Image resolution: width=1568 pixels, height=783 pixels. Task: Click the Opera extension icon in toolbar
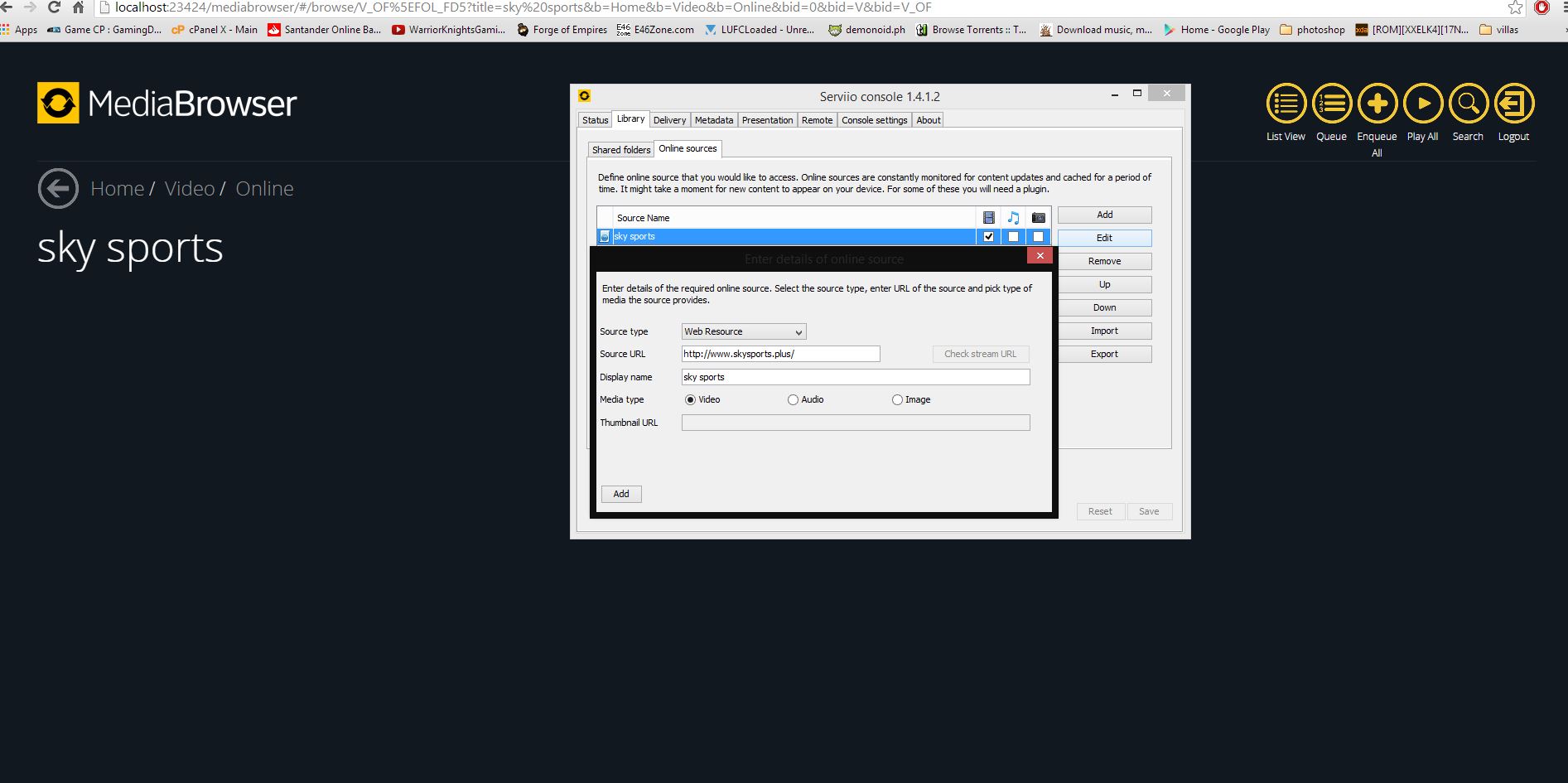point(1541,7)
